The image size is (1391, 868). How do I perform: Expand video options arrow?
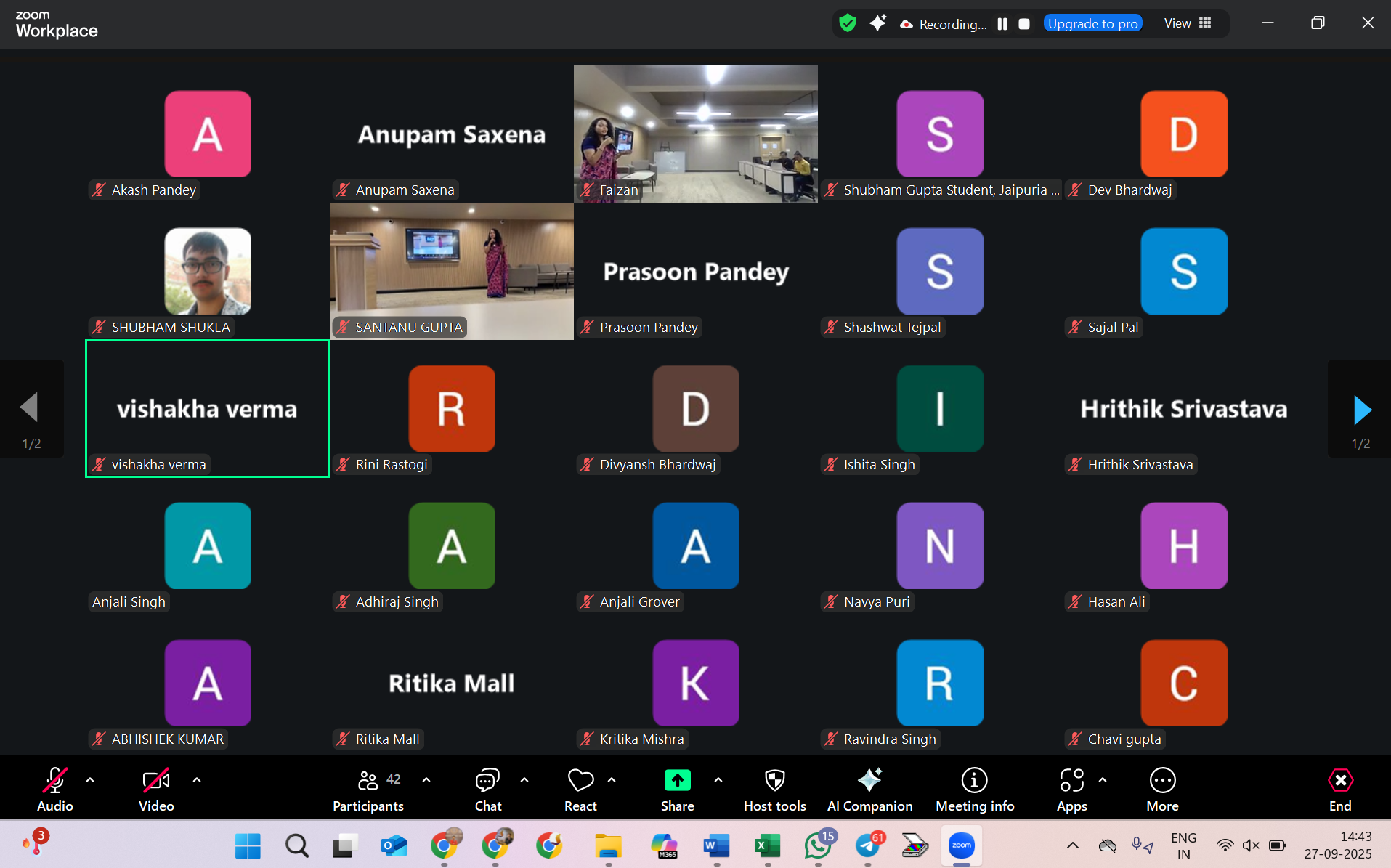point(197,780)
